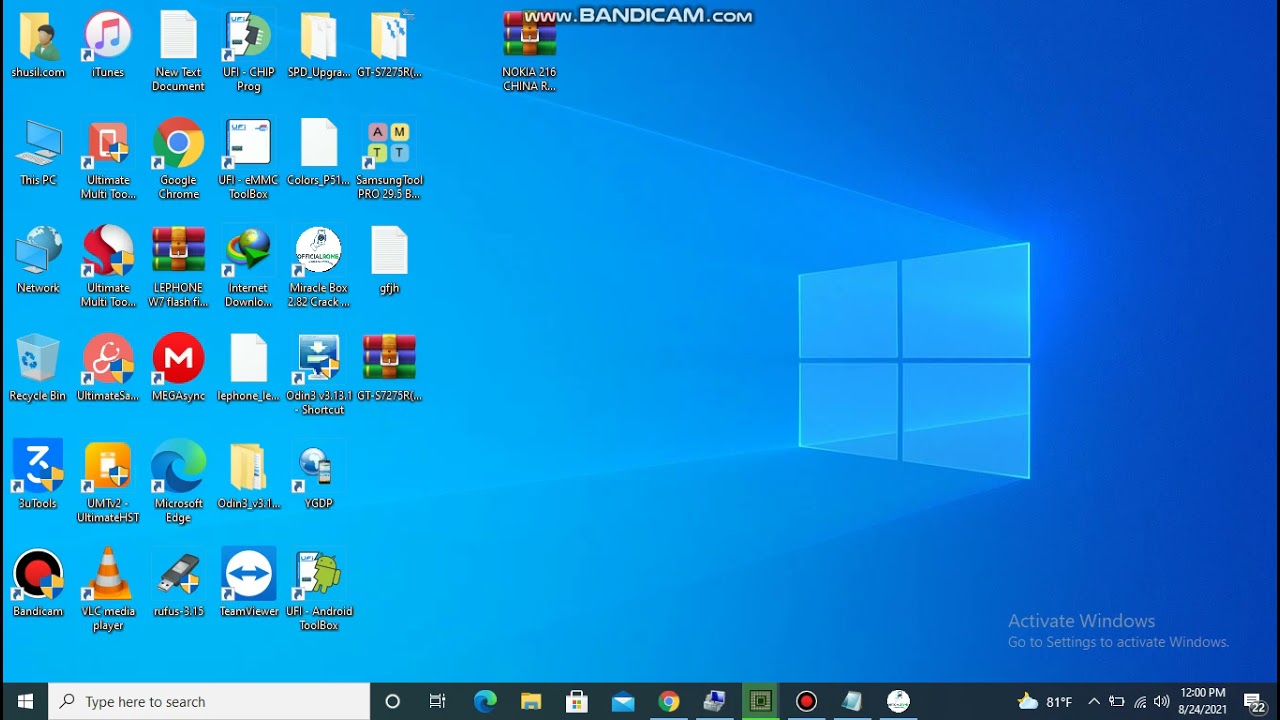
Task: Select the shusil.com user folder icon
Action: click(38, 45)
